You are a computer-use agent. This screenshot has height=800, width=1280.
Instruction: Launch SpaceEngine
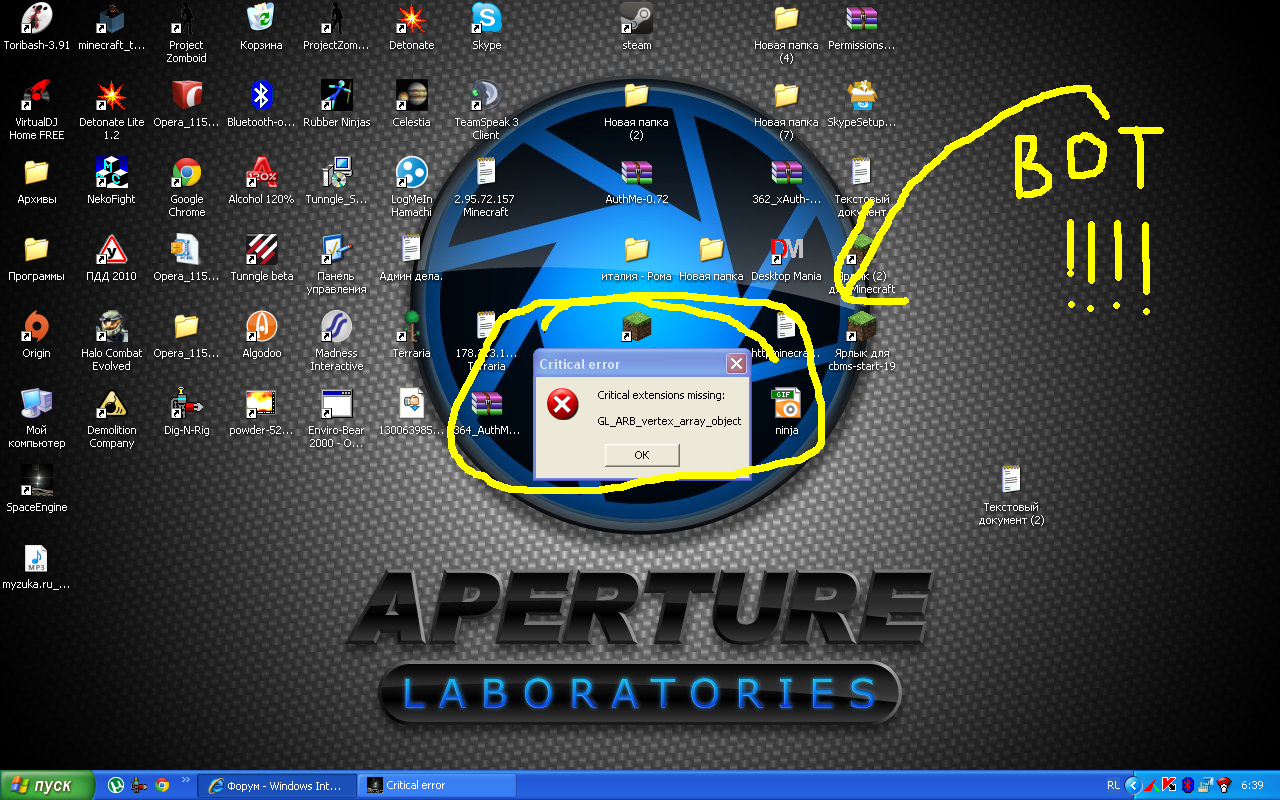tap(37, 489)
